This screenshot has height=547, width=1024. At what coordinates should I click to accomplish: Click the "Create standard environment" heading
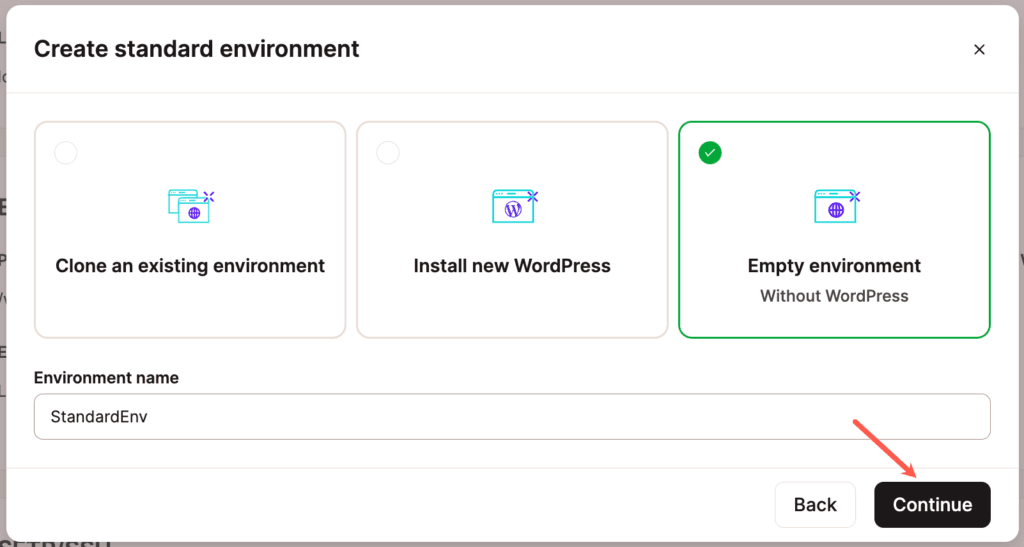[x=197, y=49]
